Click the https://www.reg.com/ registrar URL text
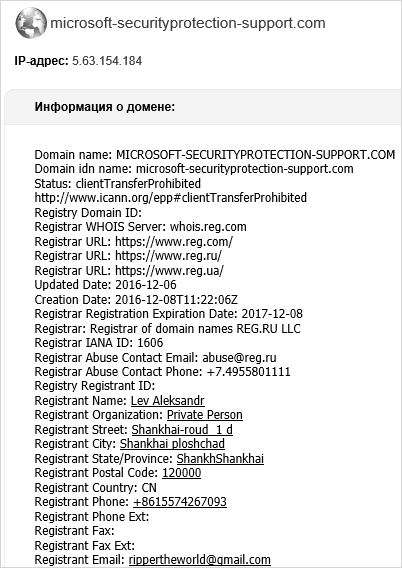 pyautogui.click(x=174, y=241)
